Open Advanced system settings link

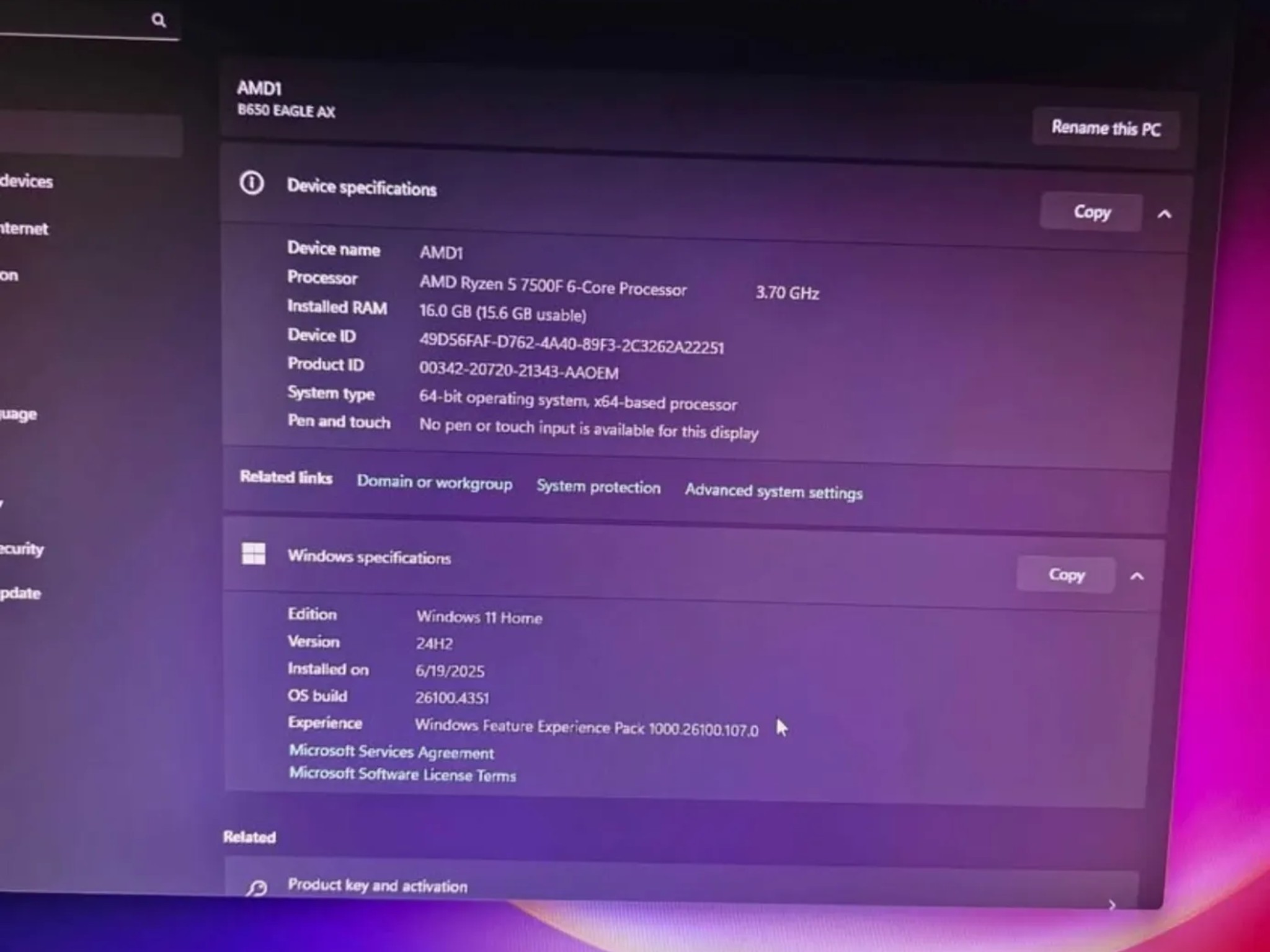pyautogui.click(x=773, y=492)
